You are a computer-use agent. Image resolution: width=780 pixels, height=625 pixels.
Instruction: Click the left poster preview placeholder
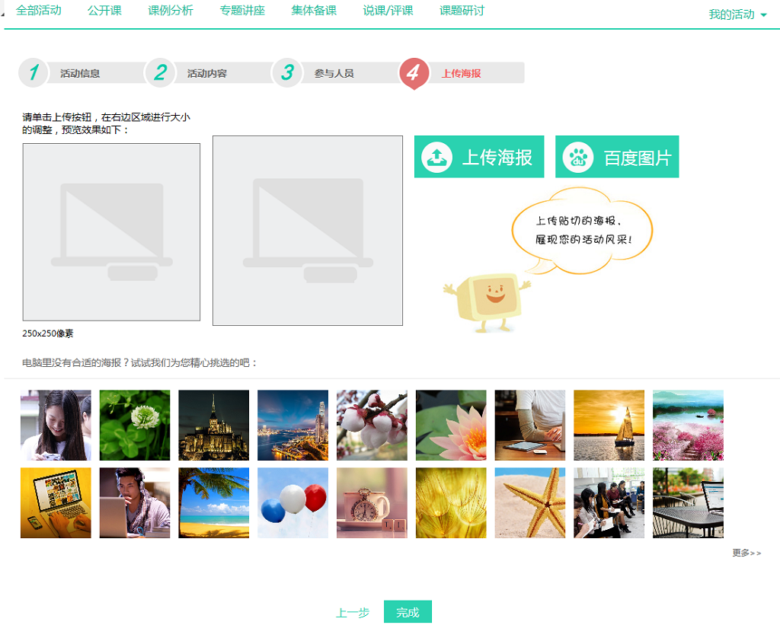point(111,232)
